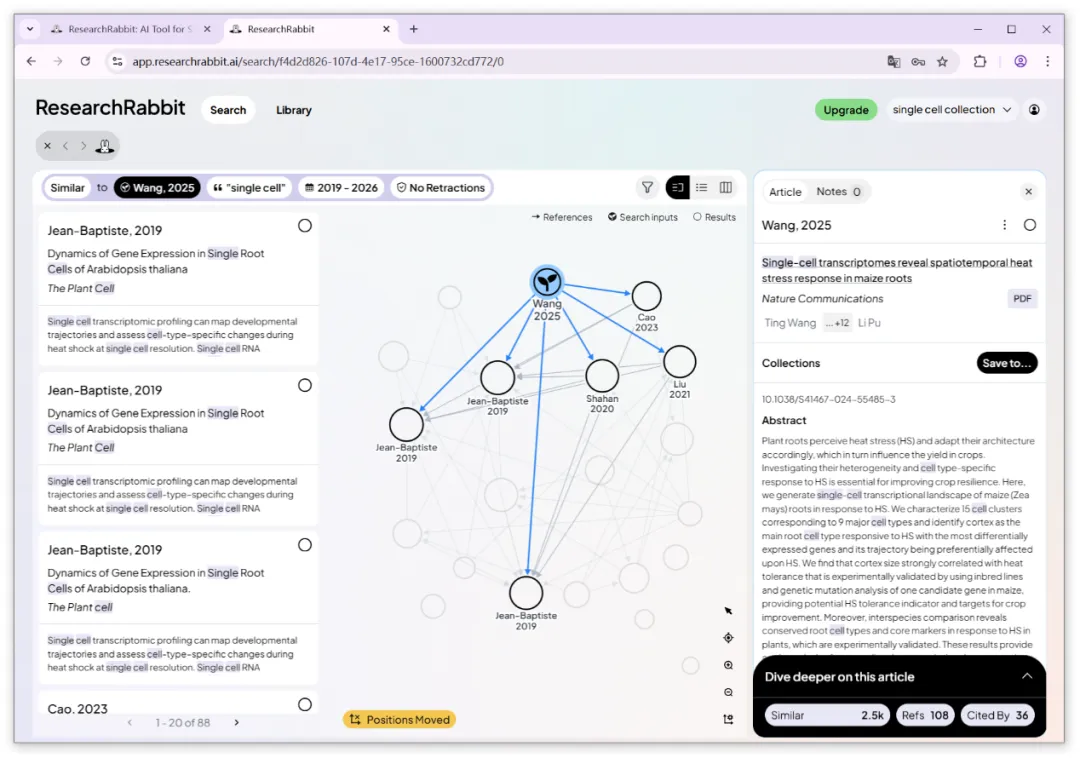Open the single cell collection dropdown
Image resolution: width=1080 pixels, height=758 pixels.
pyautogui.click(x=951, y=109)
